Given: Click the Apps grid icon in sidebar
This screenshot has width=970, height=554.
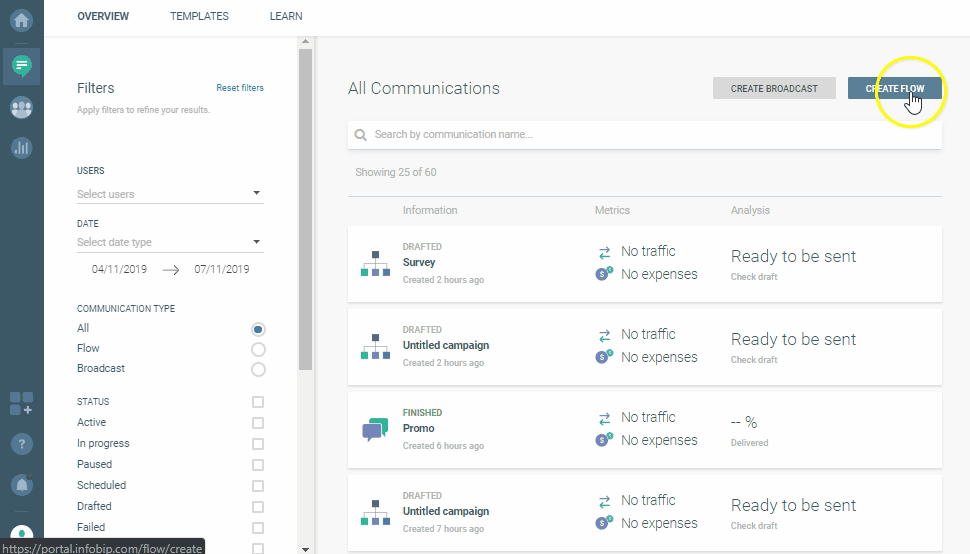Looking at the screenshot, I should 21,403.
